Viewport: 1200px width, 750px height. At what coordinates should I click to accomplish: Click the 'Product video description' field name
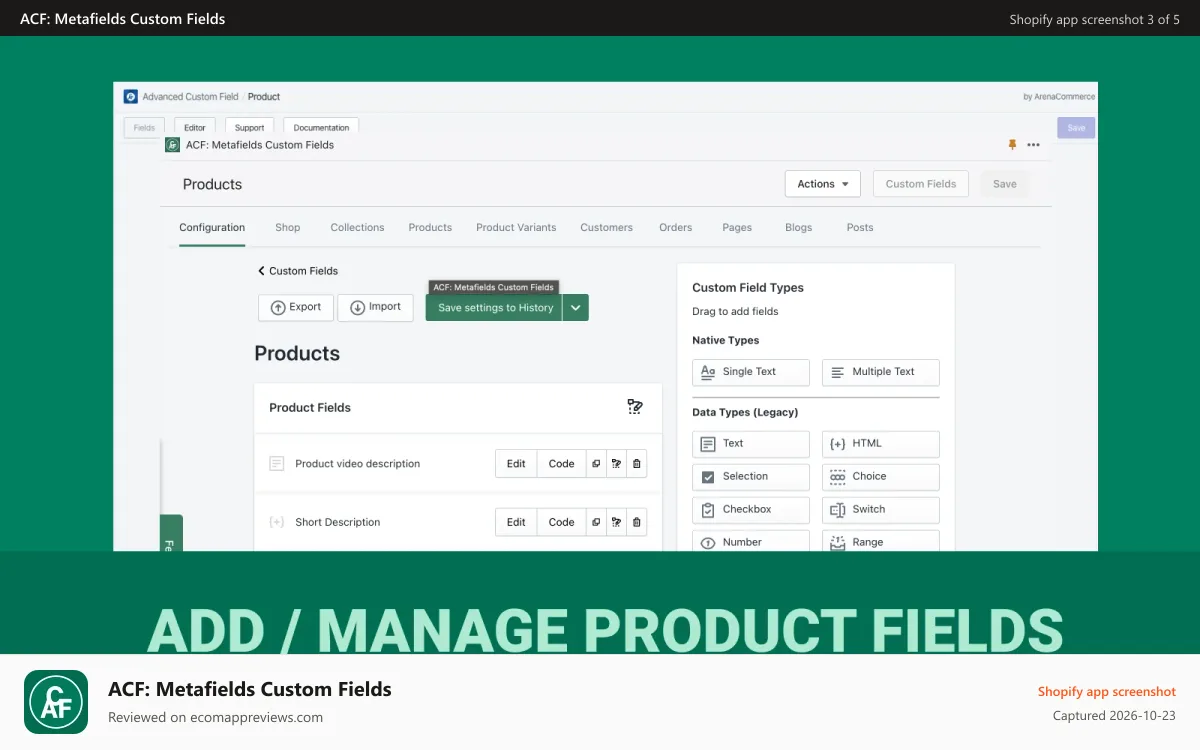(x=358, y=464)
